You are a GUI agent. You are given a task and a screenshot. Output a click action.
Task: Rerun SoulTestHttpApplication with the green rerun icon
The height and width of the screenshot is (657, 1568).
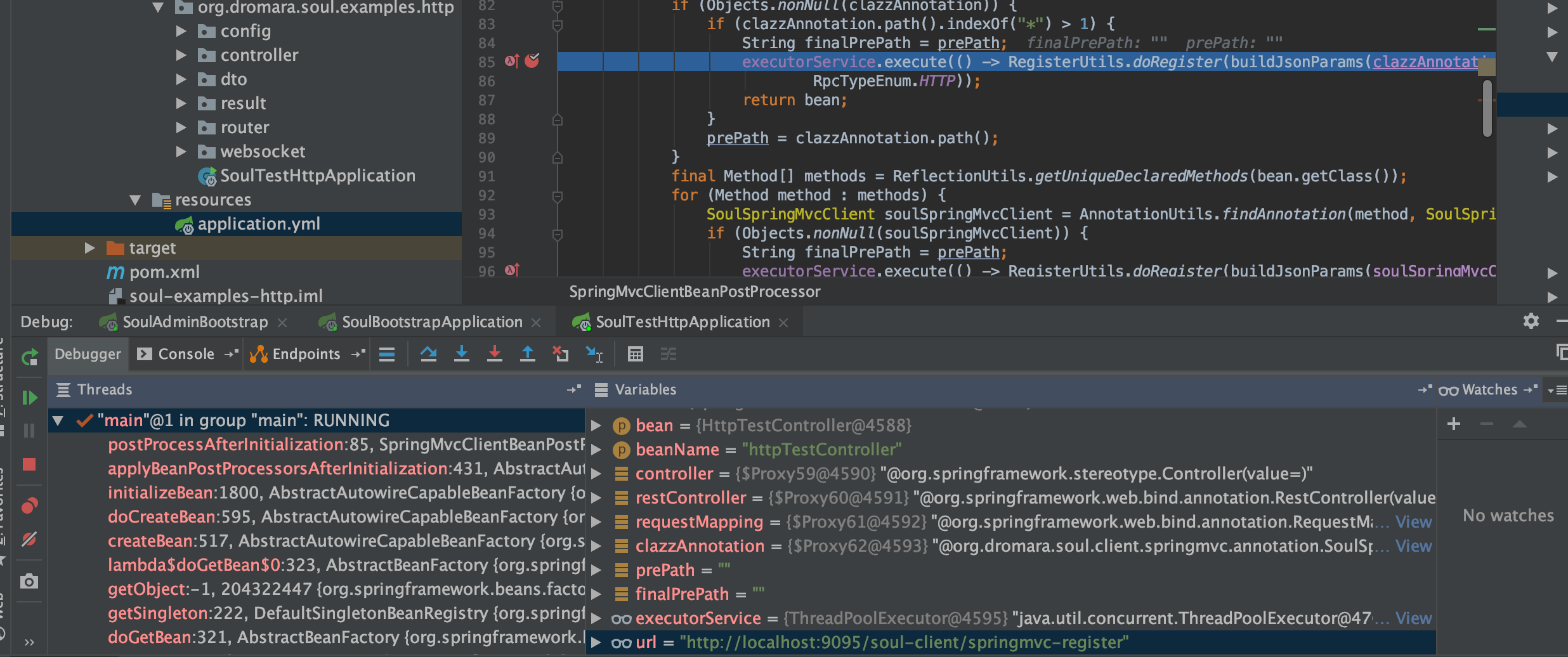click(x=29, y=358)
